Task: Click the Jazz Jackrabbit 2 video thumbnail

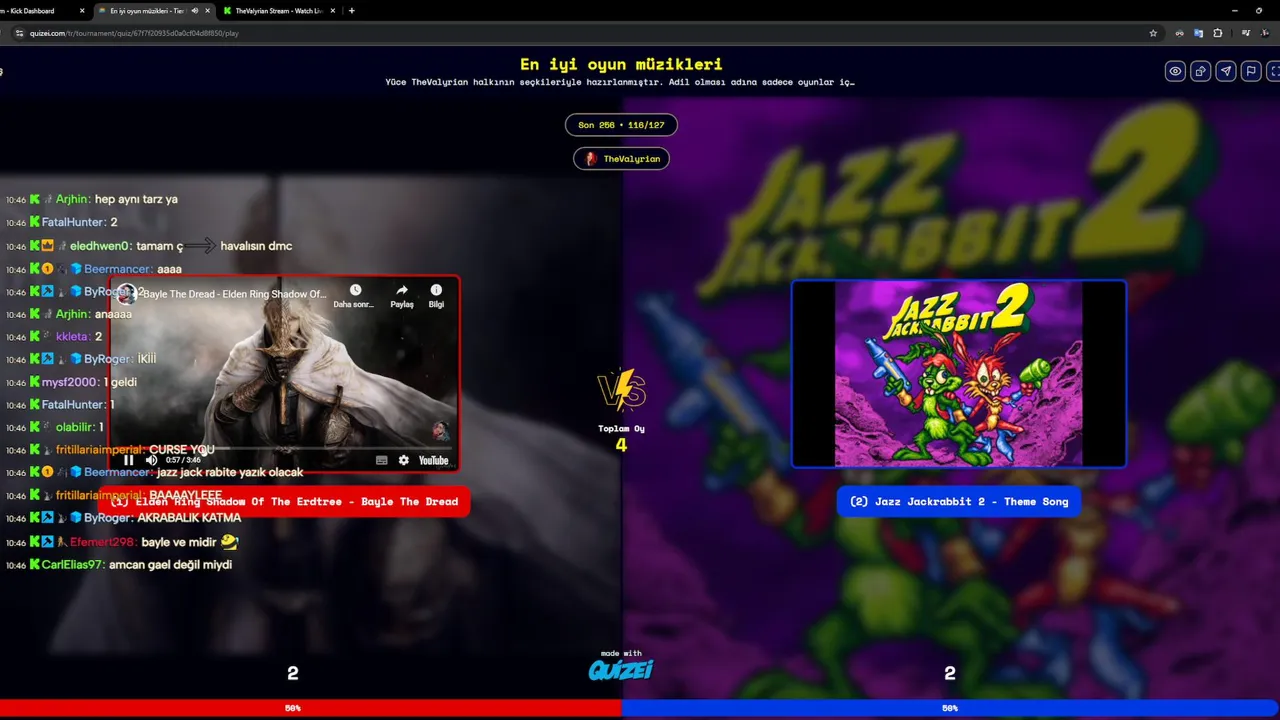Action: click(959, 374)
